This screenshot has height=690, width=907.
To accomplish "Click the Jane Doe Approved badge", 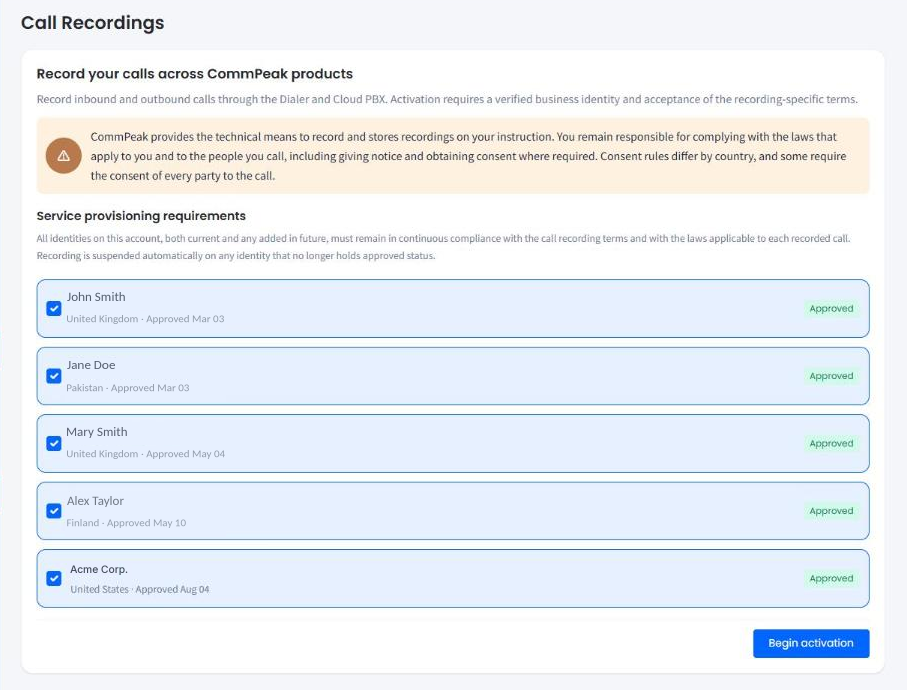I will tap(831, 376).
